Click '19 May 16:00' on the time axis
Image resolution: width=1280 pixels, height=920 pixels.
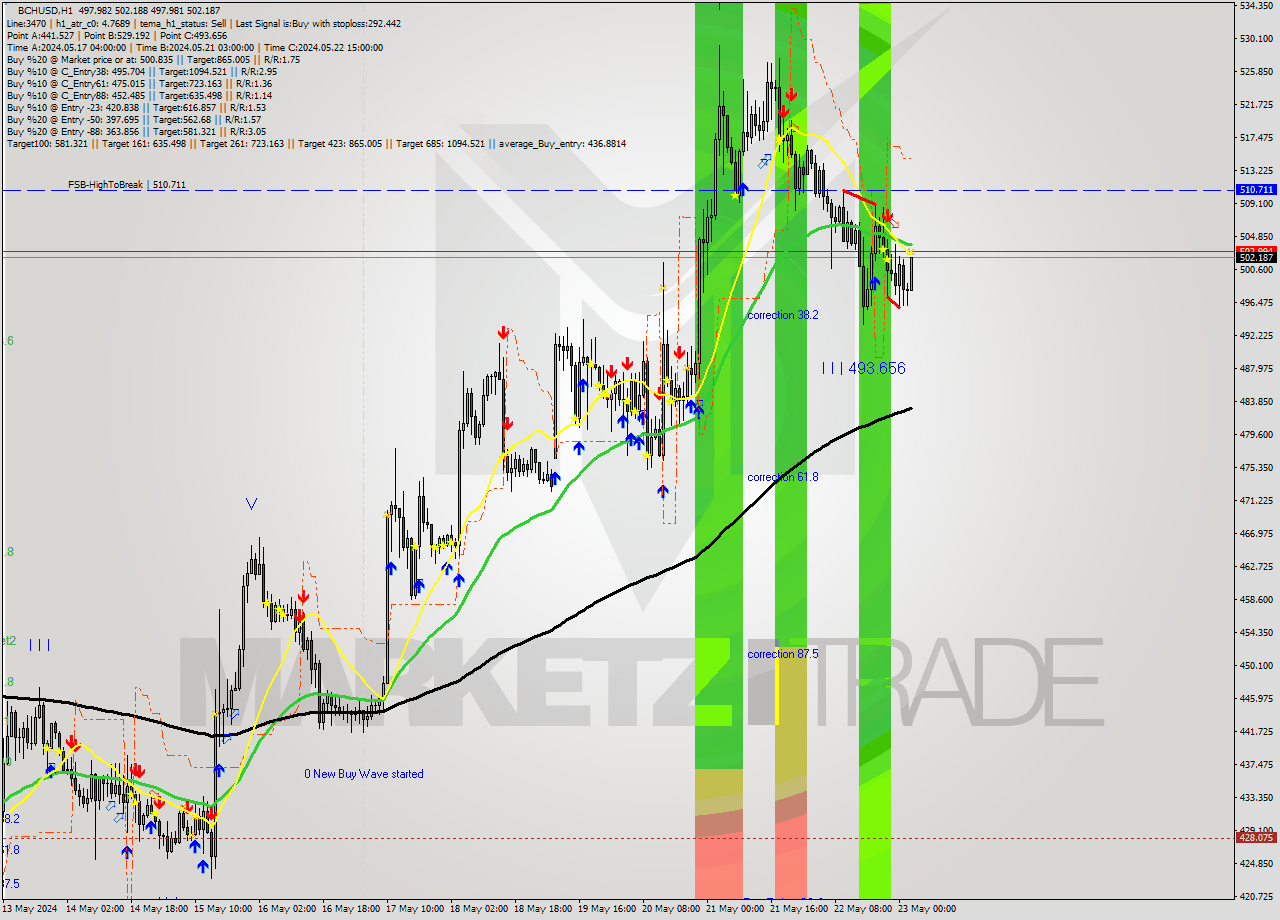pyautogui.click(x=607, y=909)
